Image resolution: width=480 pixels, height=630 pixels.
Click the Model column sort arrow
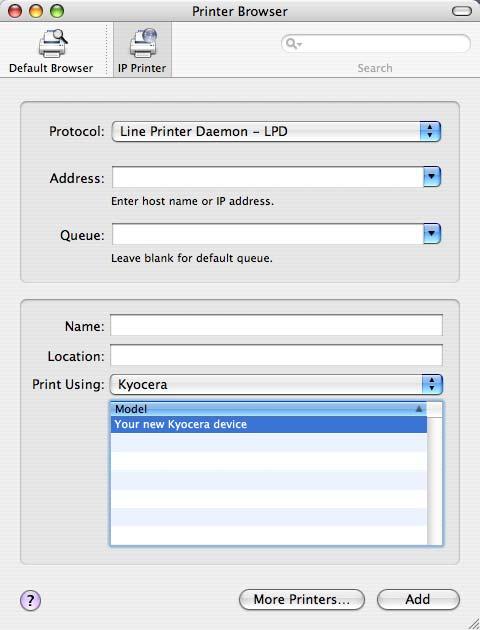click(x=419, y=409)
